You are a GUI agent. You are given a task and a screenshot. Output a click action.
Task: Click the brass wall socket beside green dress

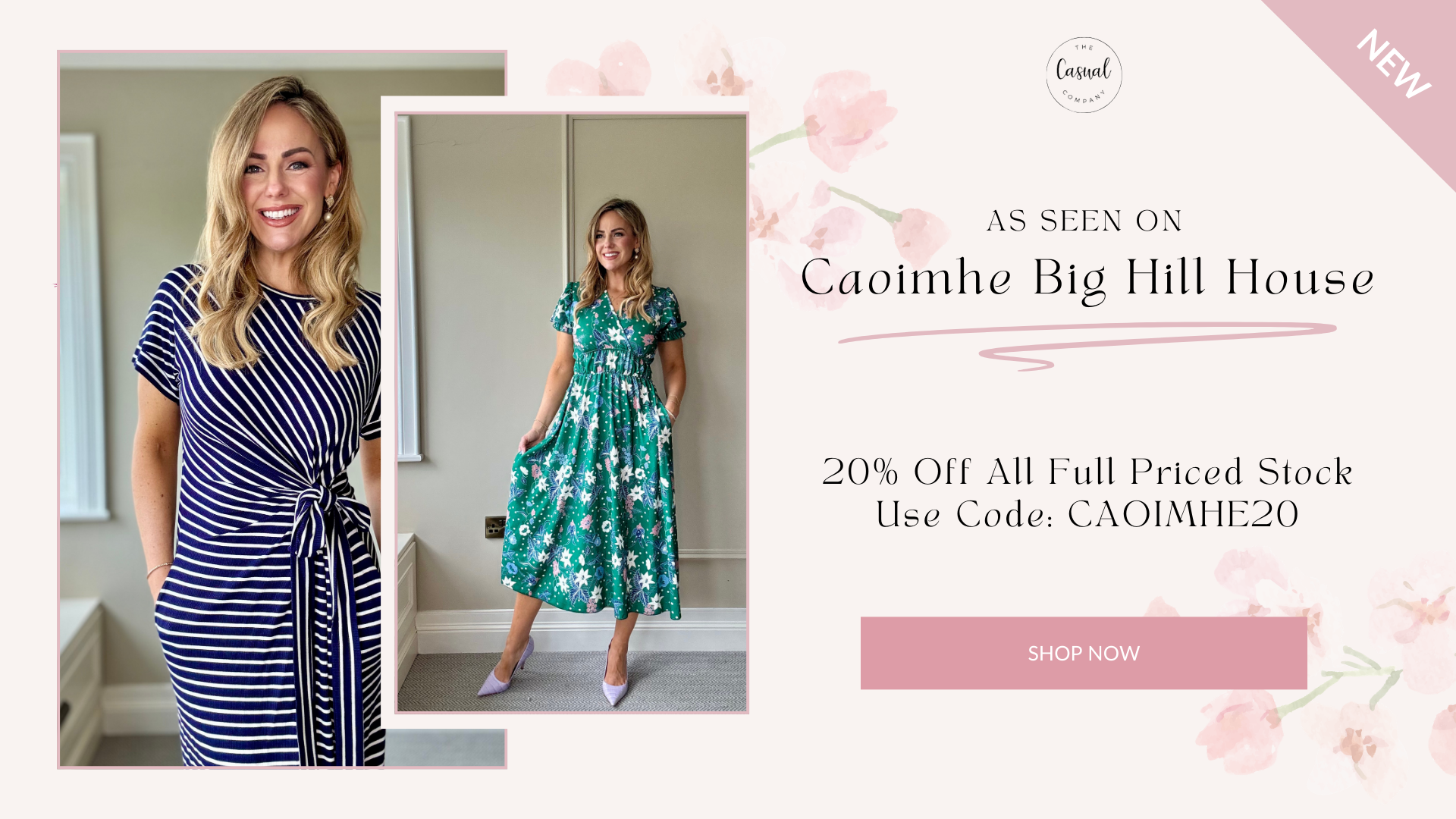coord(495,526)
